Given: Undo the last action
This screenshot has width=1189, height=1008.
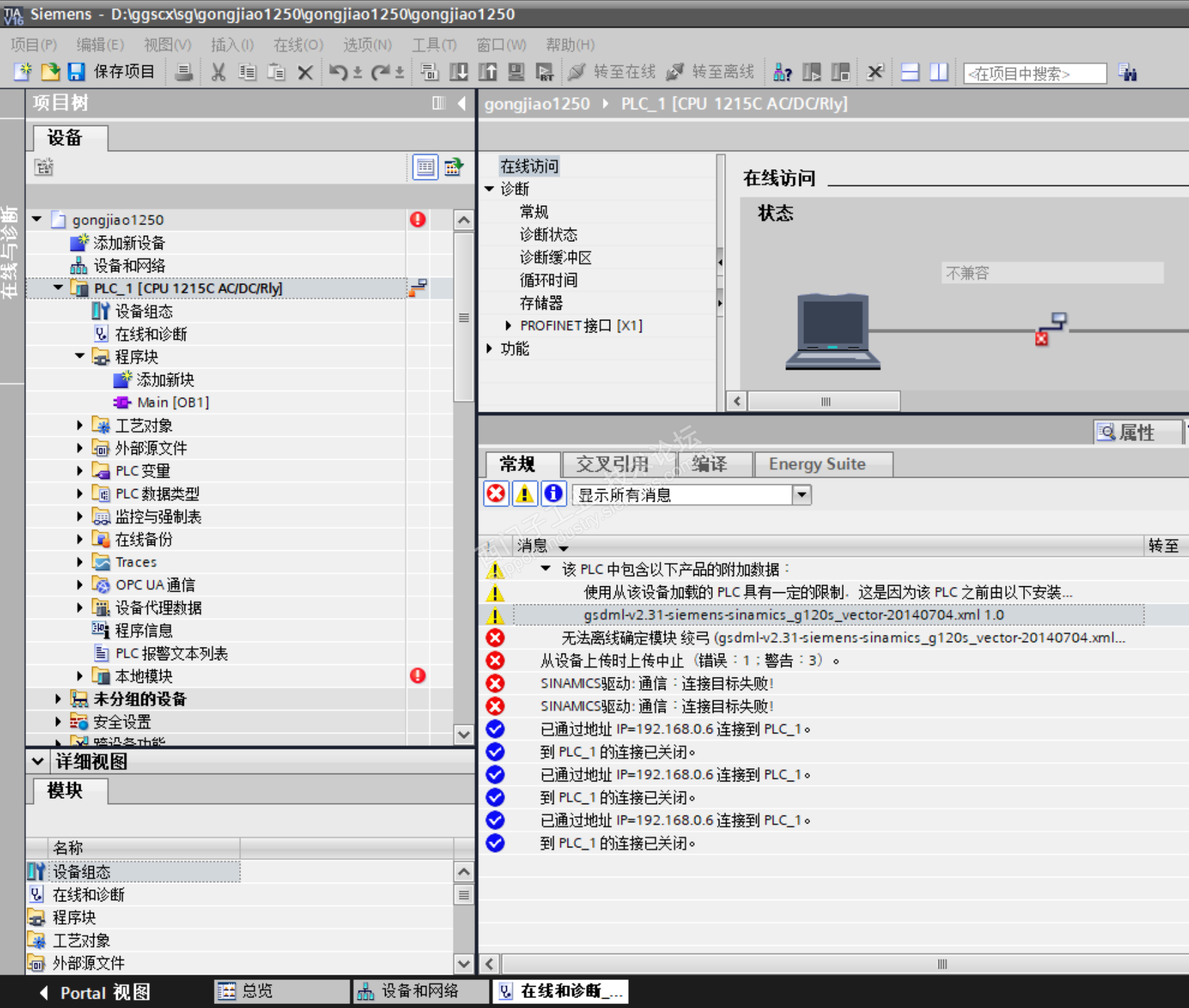Looking at the screenshot, I should [338, 72].
